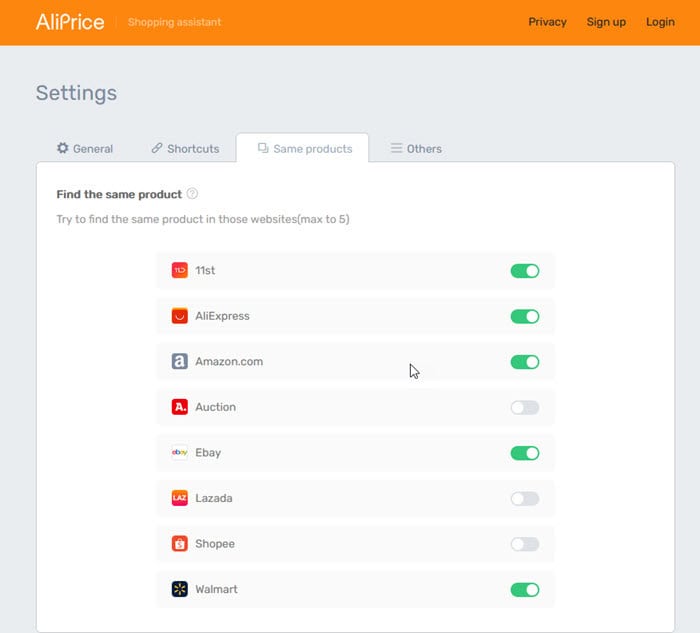Click the Amazon.com logo icon
The width and height of the screenshot is (700, 633).
179,361
